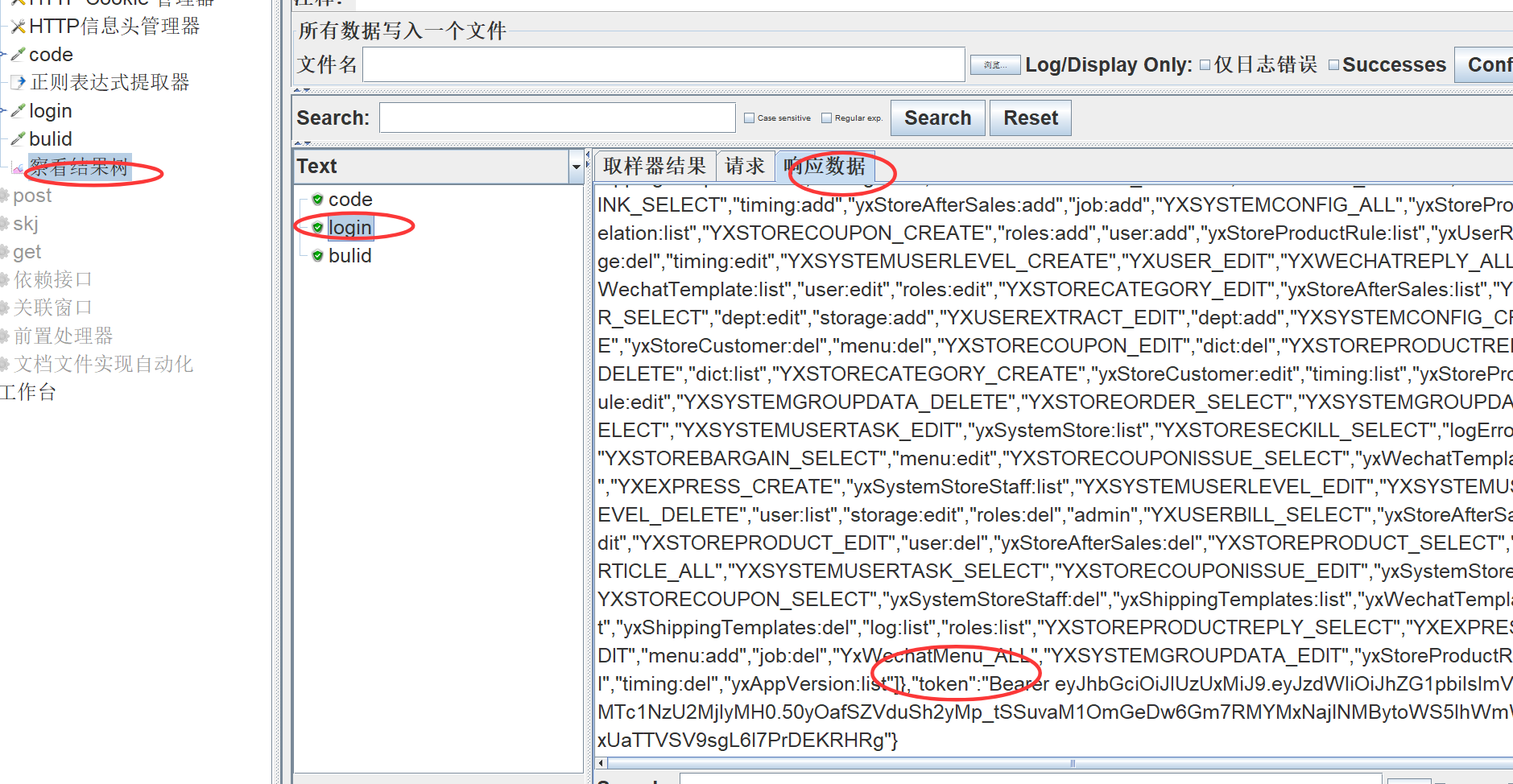
Task: Click the splitter arrows beside the 取样器结果 tab
Action: 588,159
